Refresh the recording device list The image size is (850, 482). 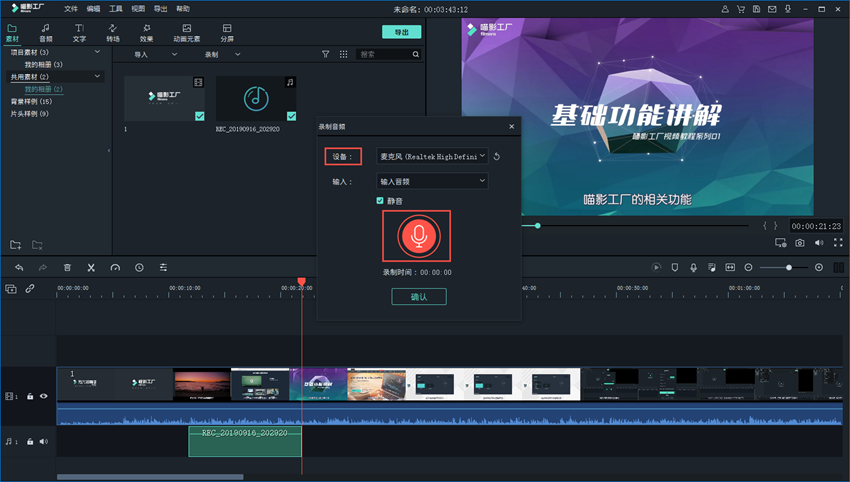[x=497, y=156]
